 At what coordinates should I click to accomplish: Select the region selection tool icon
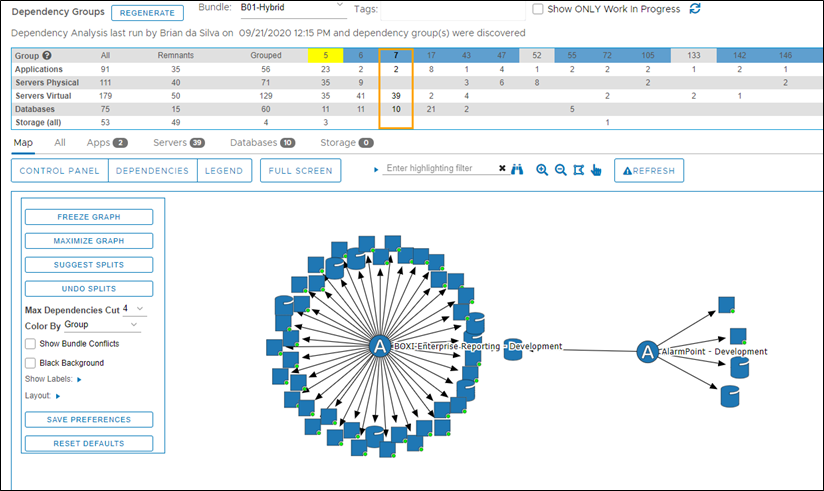pyautogui.click(x=578, y=170)
